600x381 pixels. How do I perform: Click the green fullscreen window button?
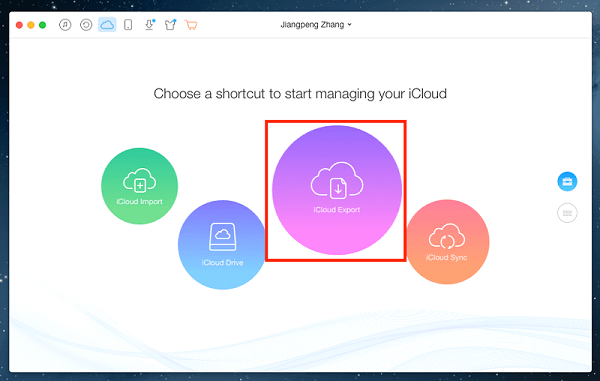pos(42,25)
